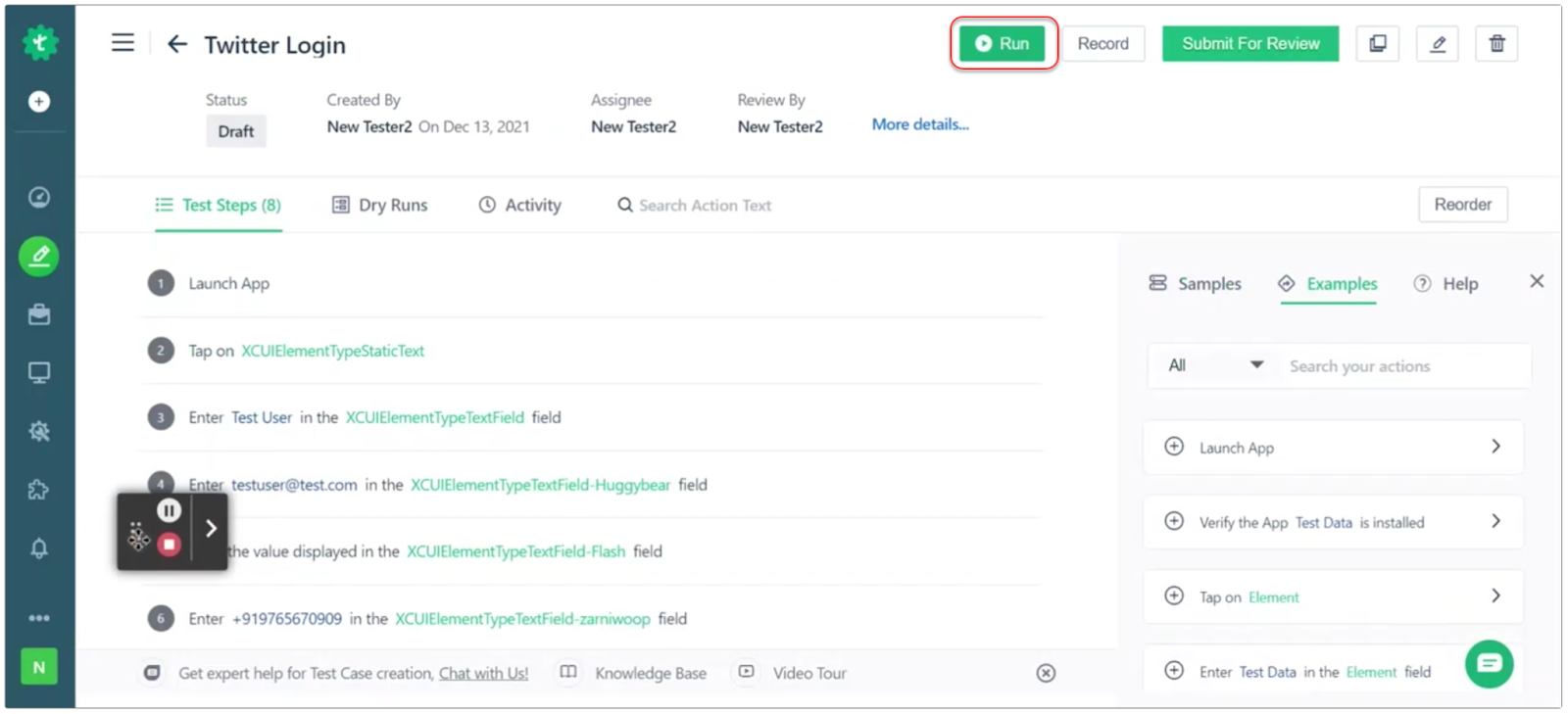The width and height of the screenshot is (1568, 714).
Task: Expand the Launch App example chevron
Action: click(x=1496, y=447)
